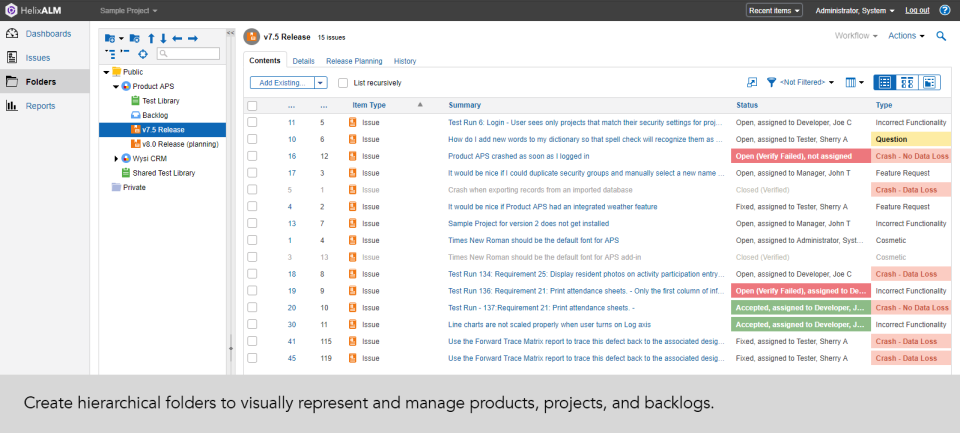
Task: Expand the Wysi CRM tree node
Action: [116, 158]
